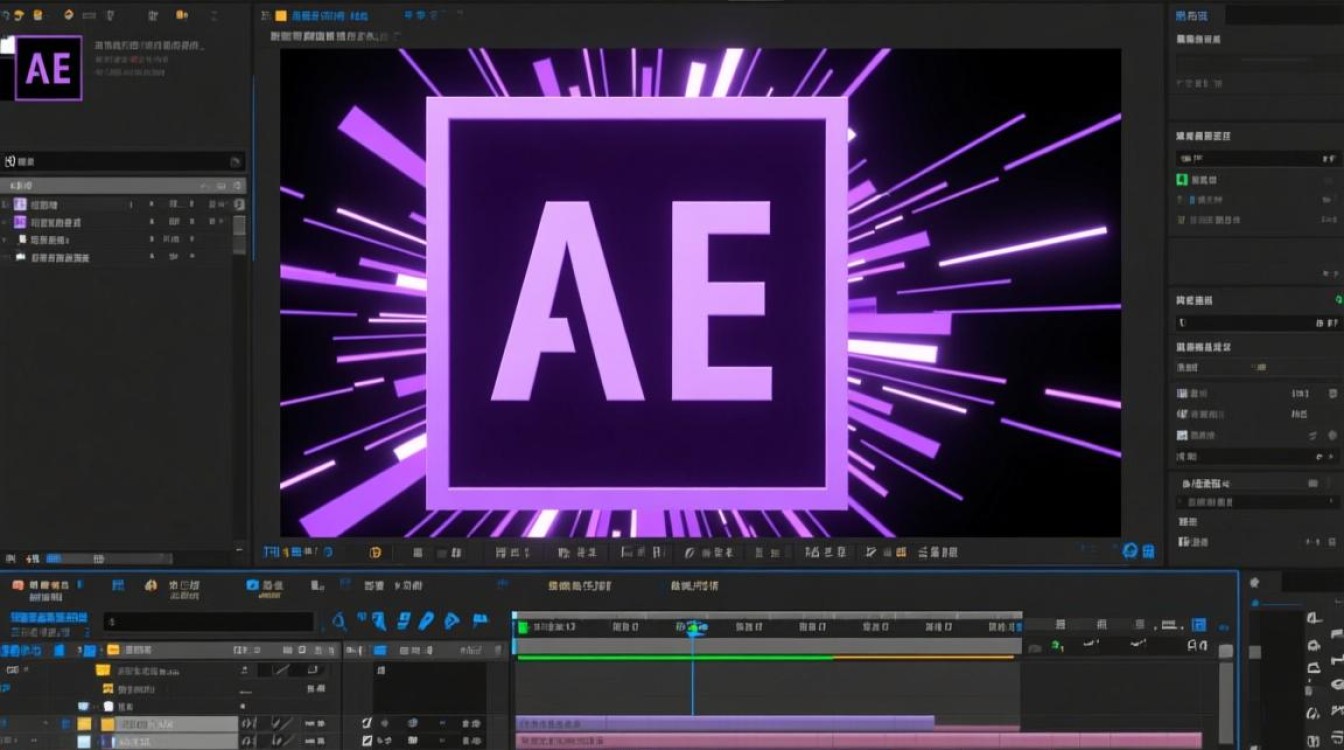
Task: Click the timeline search input field
Action: (209, 622)
